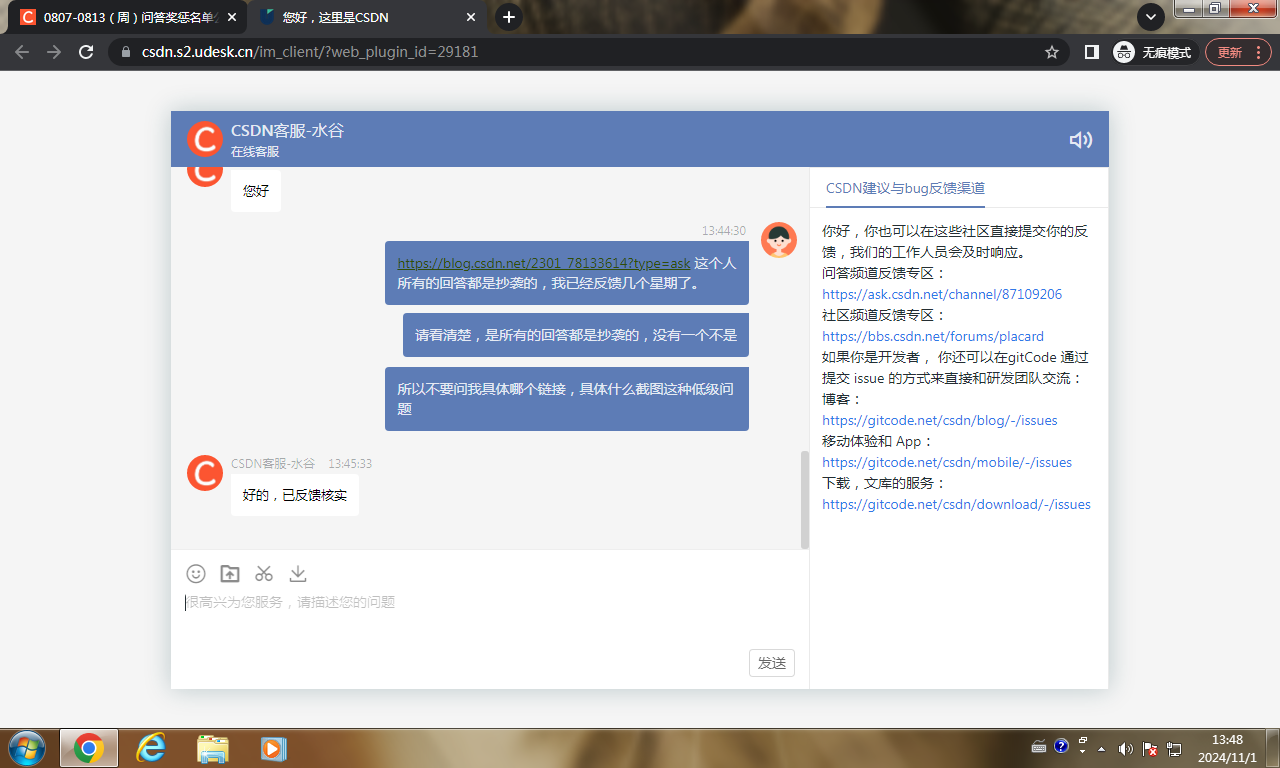The height and width of the screenshot is (768, 1280).
Task: Open the emoji picker in chat
Action: point(195,573)
